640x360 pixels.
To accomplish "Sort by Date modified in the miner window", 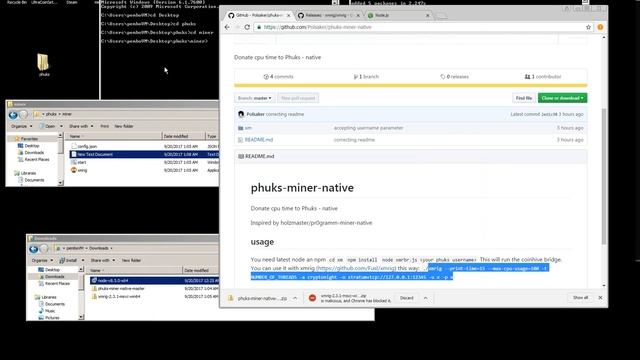I will point(183,136).
